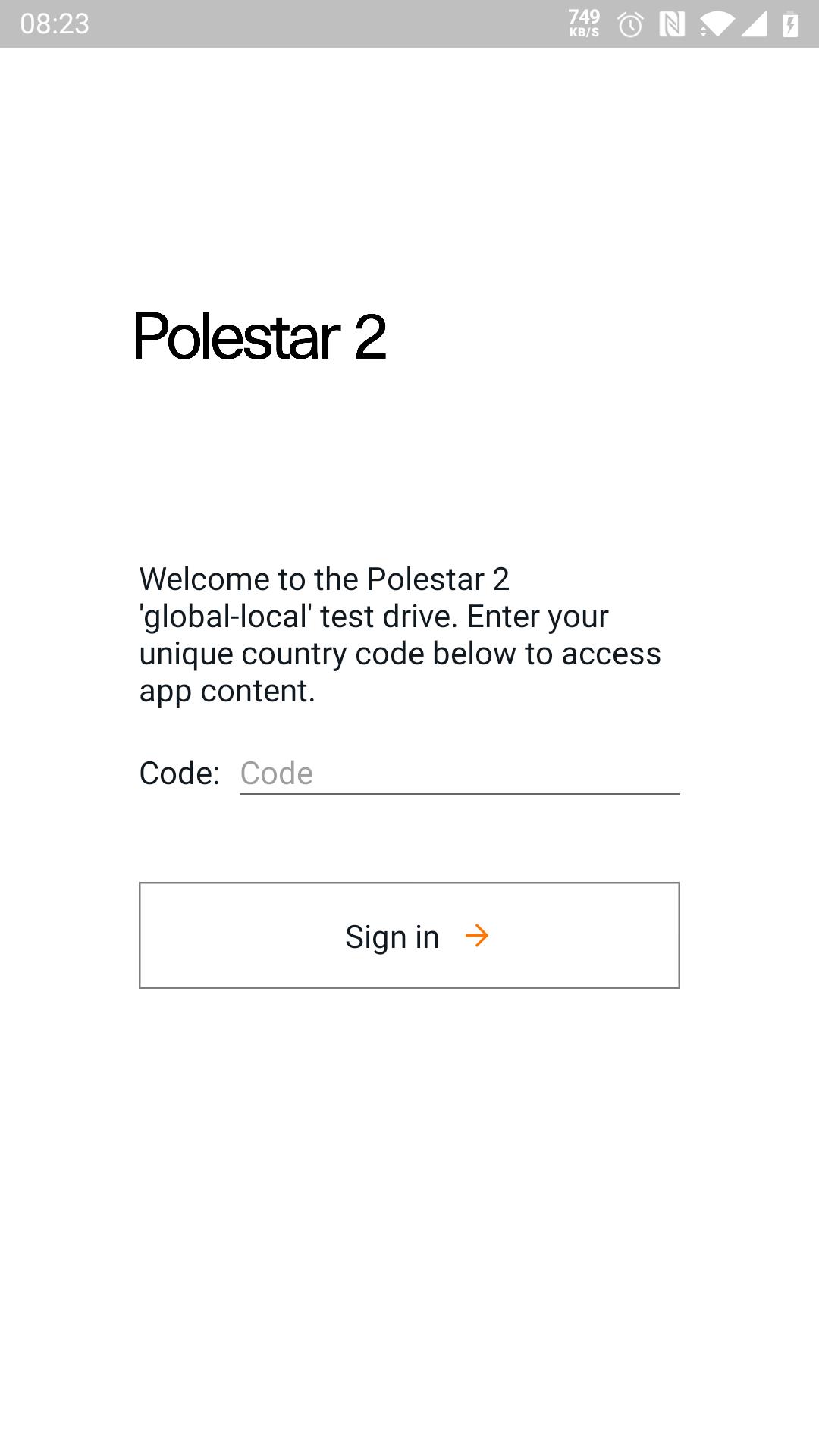Tap the 'global-local' phrase in welcome text
Viewport: 819px width, 1456px height.
tap(225, 616)
